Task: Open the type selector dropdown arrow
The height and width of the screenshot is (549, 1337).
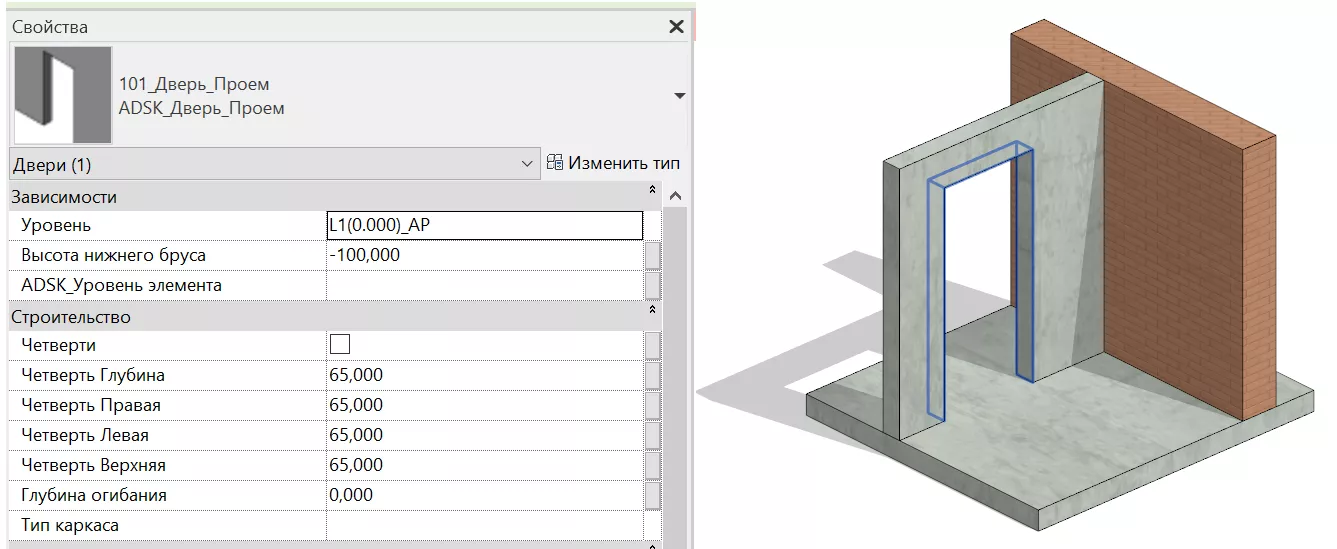Action: pos(680,96)
